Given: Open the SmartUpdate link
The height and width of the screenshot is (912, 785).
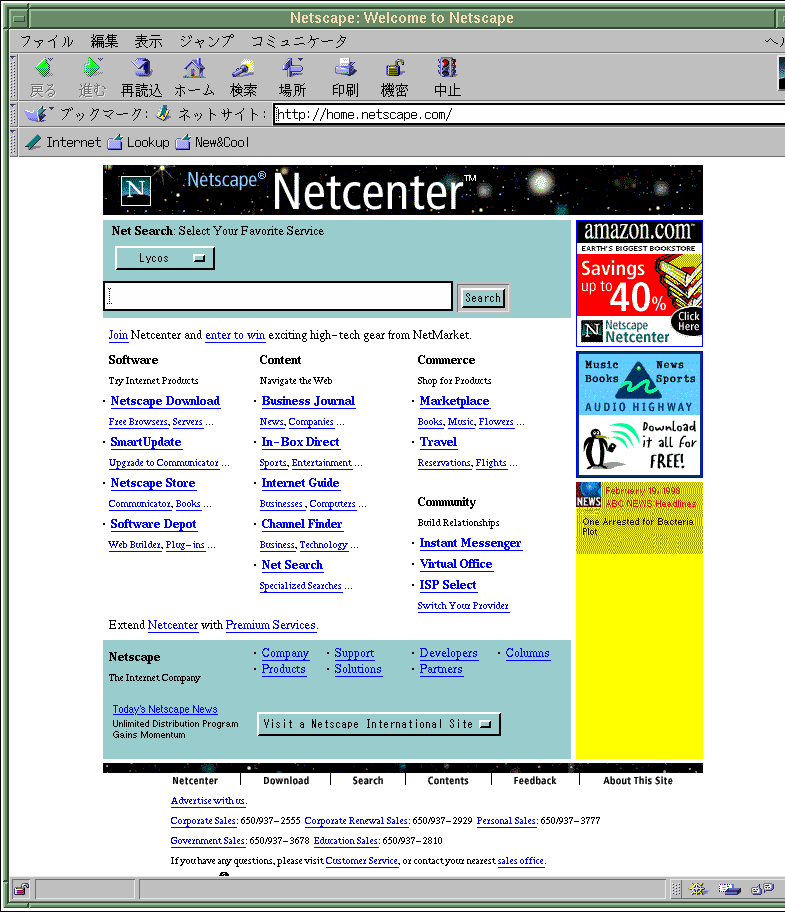Looking at the screenshot, I should 146,442.
